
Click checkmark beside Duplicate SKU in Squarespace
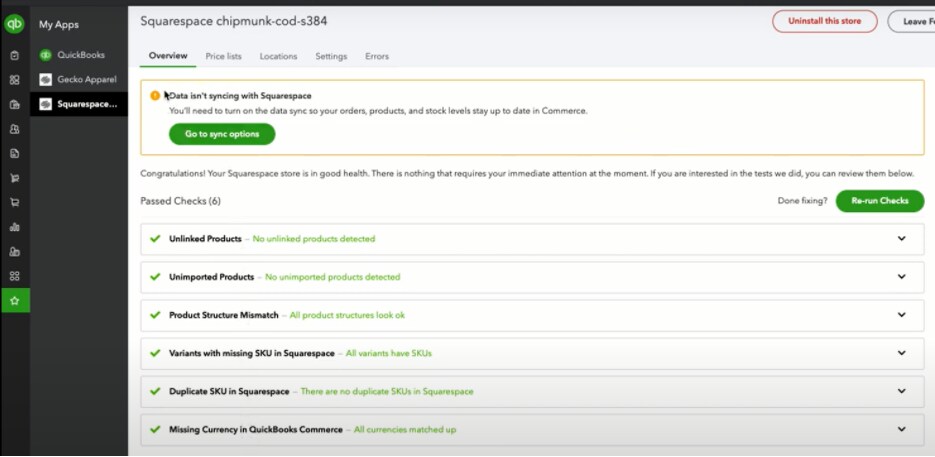[156, 391]
